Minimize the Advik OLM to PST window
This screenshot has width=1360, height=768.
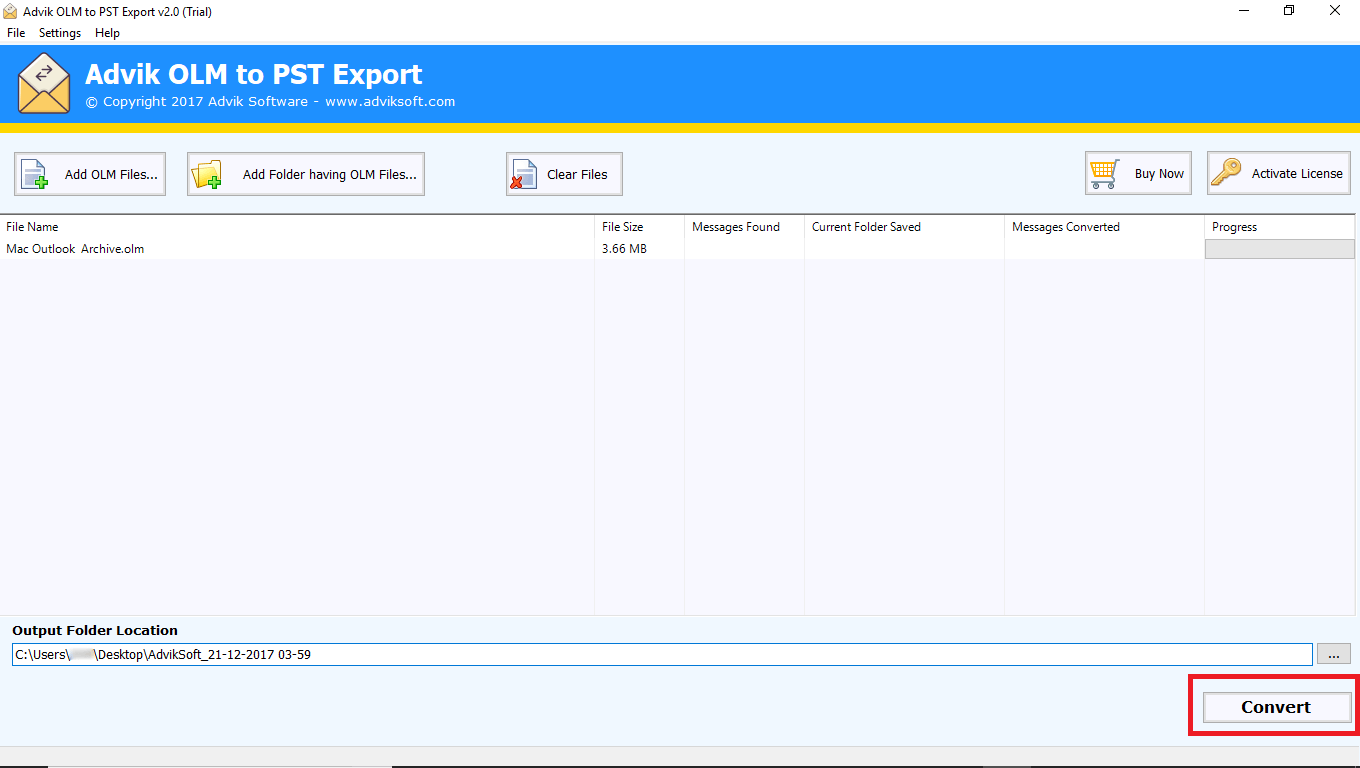[1244, 11]
